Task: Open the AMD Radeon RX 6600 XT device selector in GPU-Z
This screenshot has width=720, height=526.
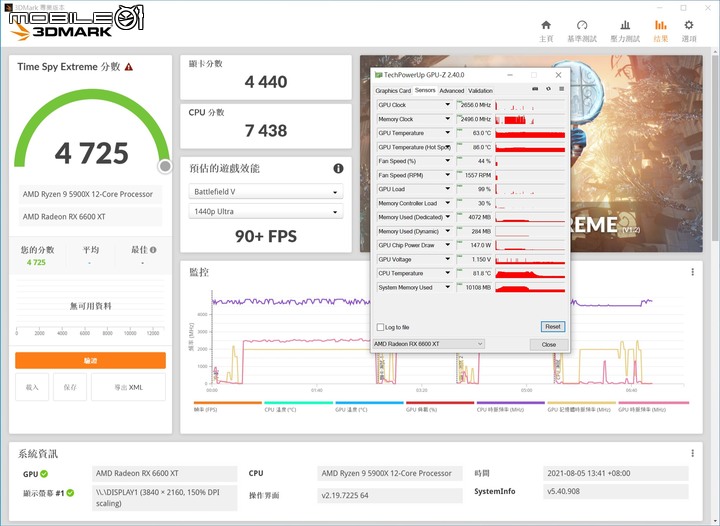Action: click(x=428, y=344)
